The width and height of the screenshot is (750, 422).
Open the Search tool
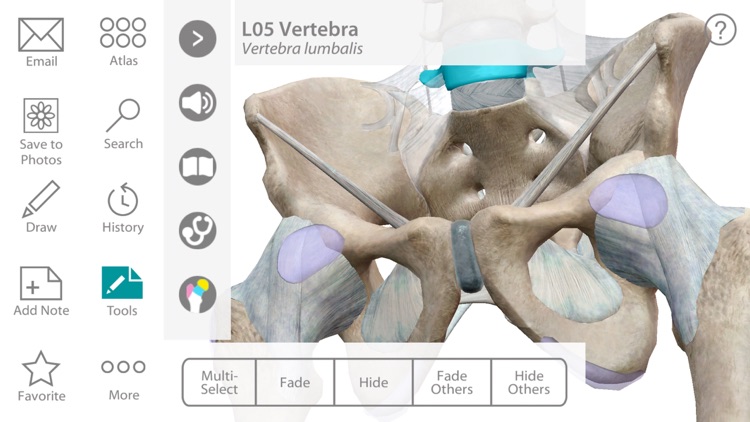tap(123, 124)
